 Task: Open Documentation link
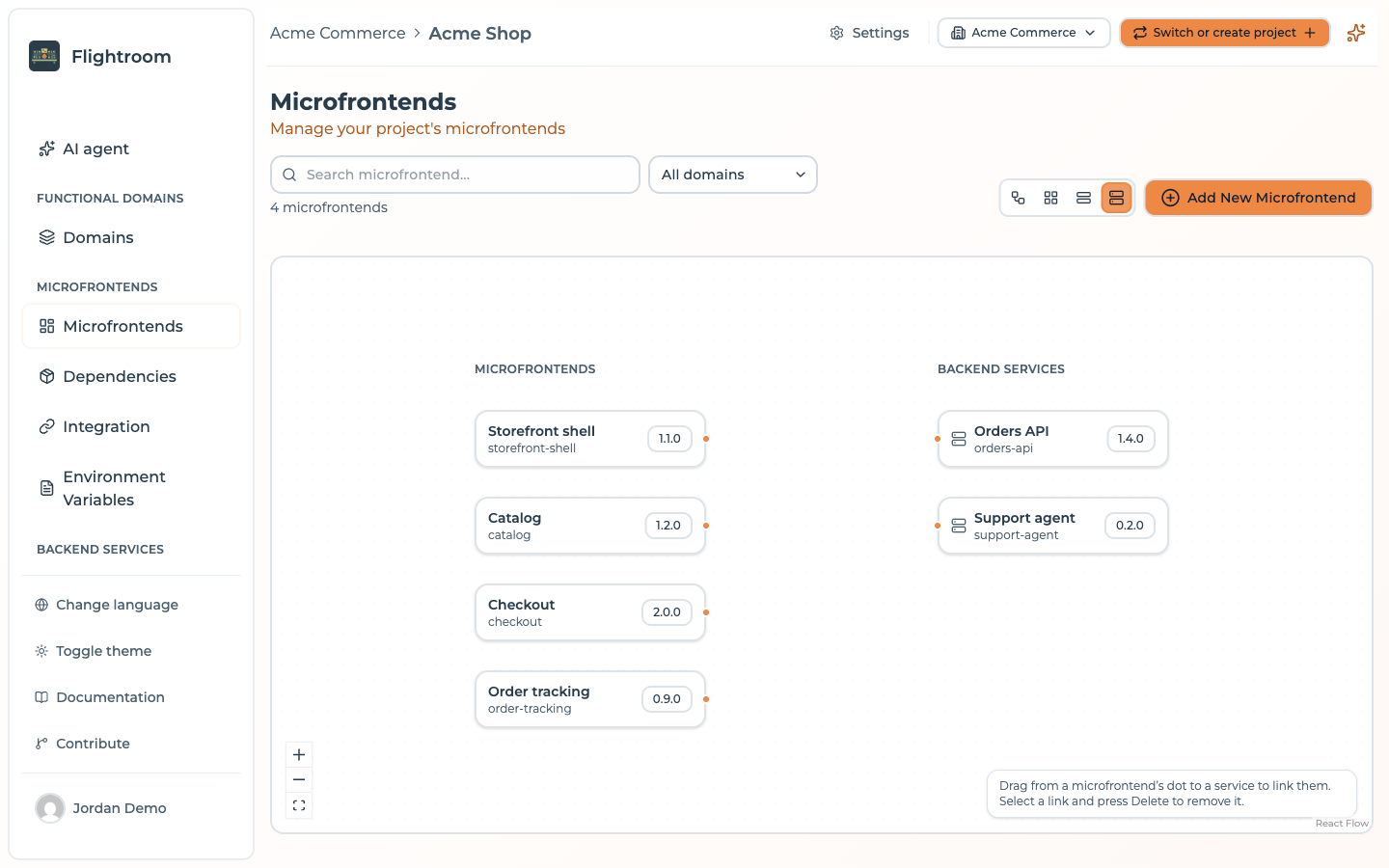click(131, 697)
